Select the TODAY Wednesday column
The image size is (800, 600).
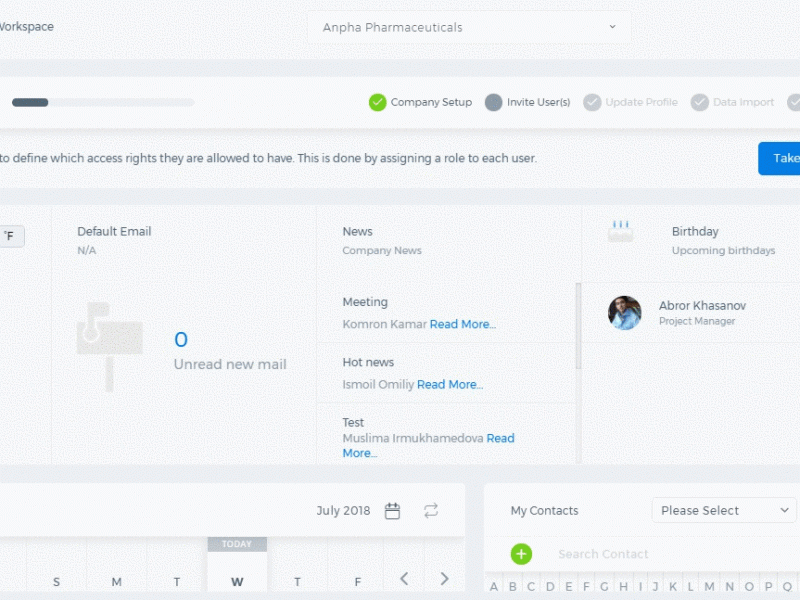coord(237,565)
